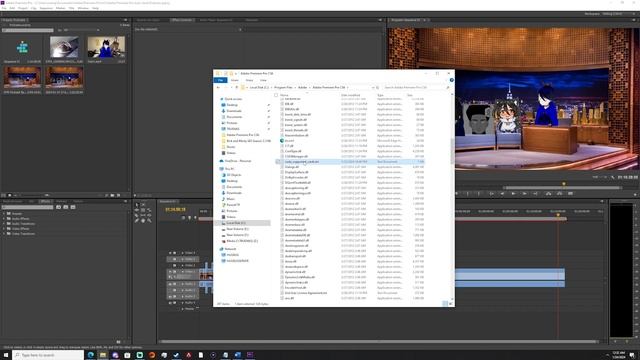The image size is (640, 360).
Task: Click the Adobe Premiere Pro taskbar icon
Action: [x=250, y=355]
